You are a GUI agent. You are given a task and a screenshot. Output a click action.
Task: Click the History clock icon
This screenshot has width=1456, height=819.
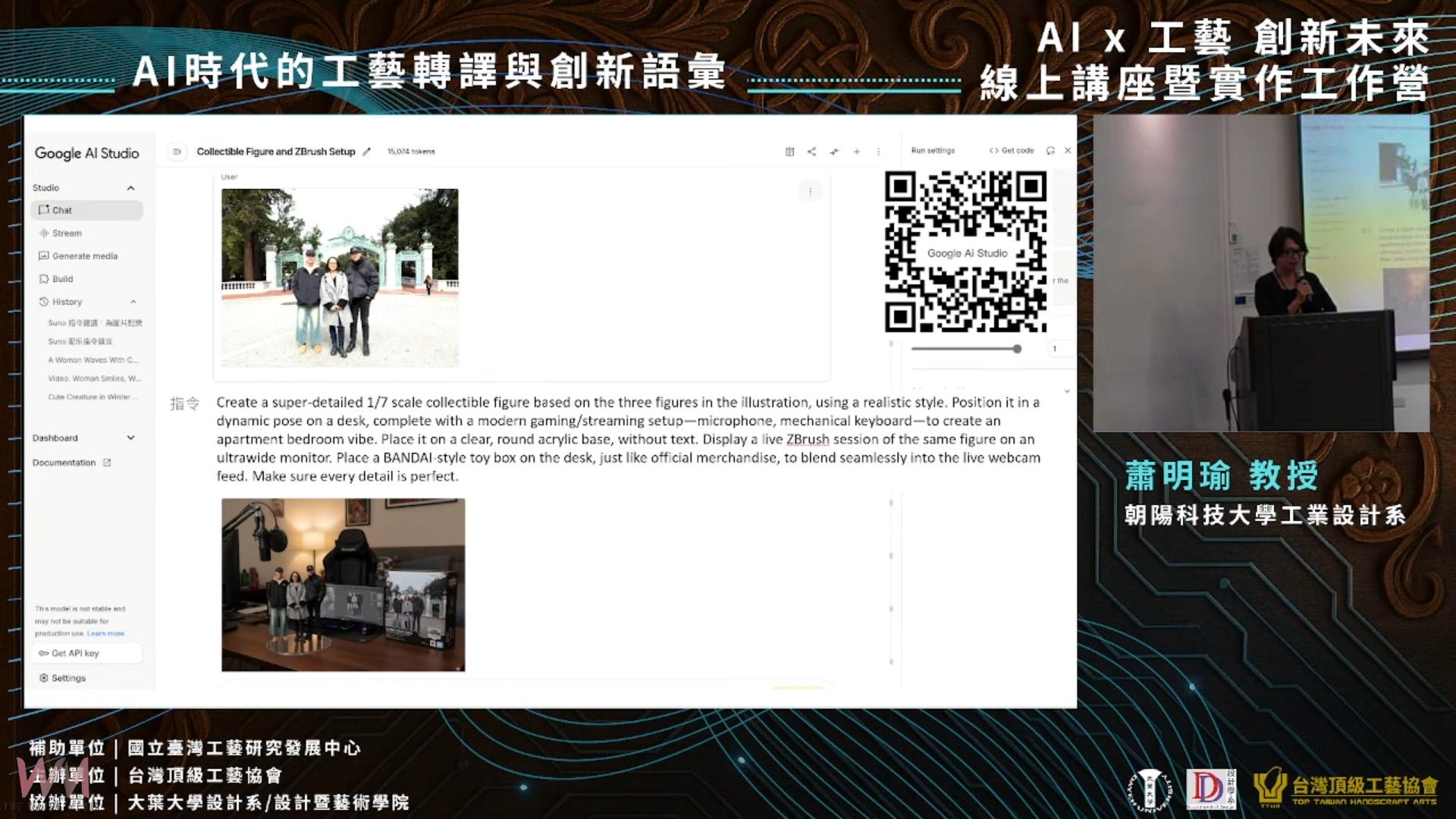(43, 302)
